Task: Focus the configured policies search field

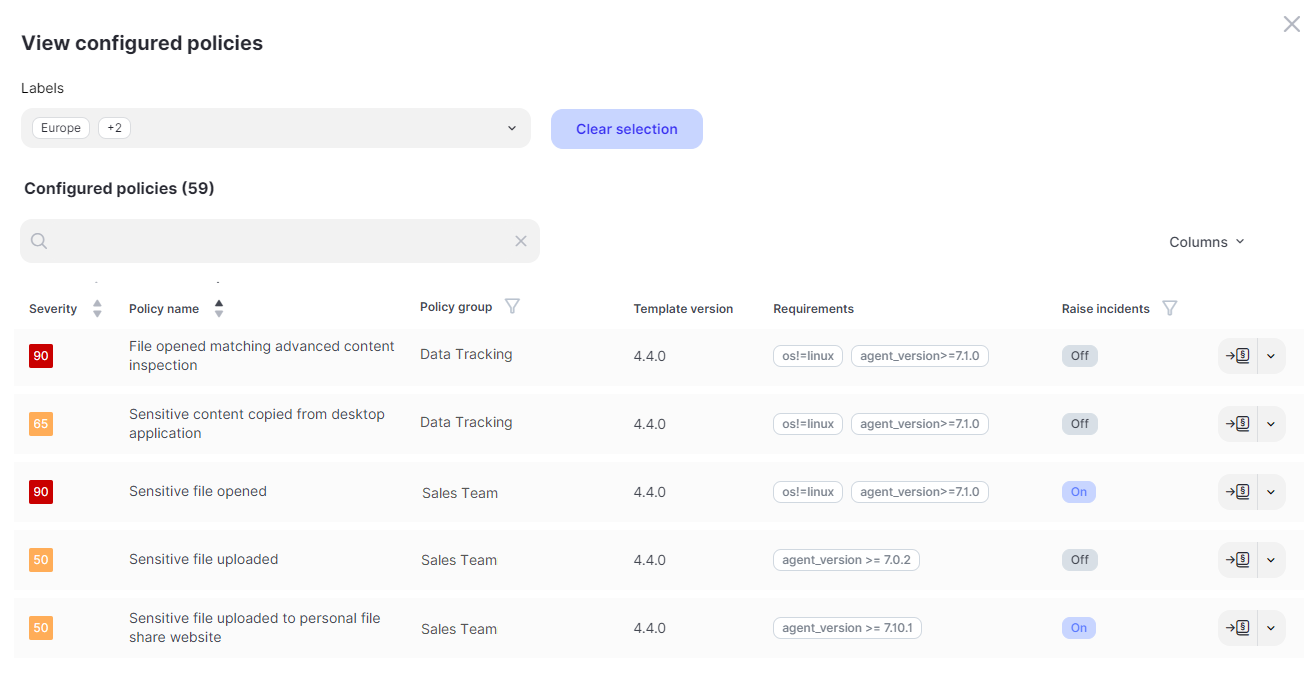Action: click(x=280, y=241)
